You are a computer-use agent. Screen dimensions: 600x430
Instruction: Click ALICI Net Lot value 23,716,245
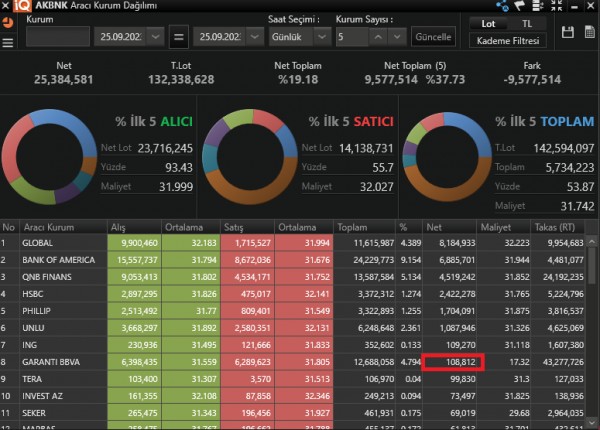[165, 148]
